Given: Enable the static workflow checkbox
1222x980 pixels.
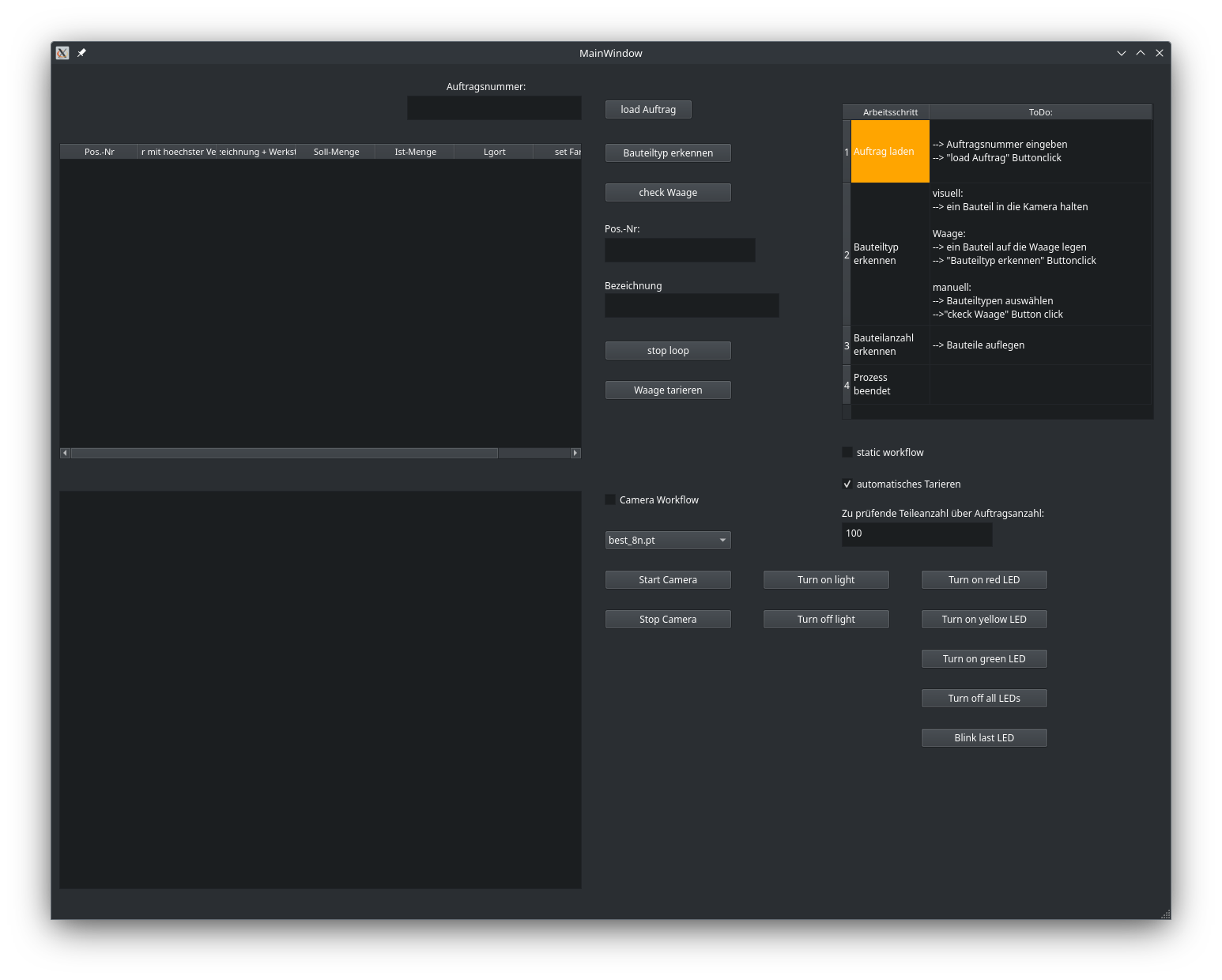Looking at the screenshot, I should (847, 453).
